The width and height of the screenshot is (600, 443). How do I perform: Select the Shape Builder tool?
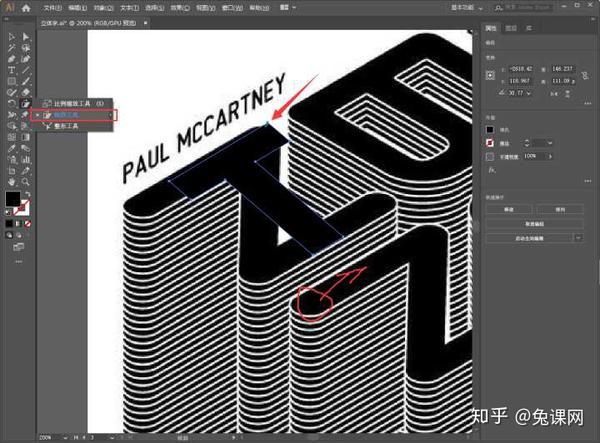click(x=11, y=126)
